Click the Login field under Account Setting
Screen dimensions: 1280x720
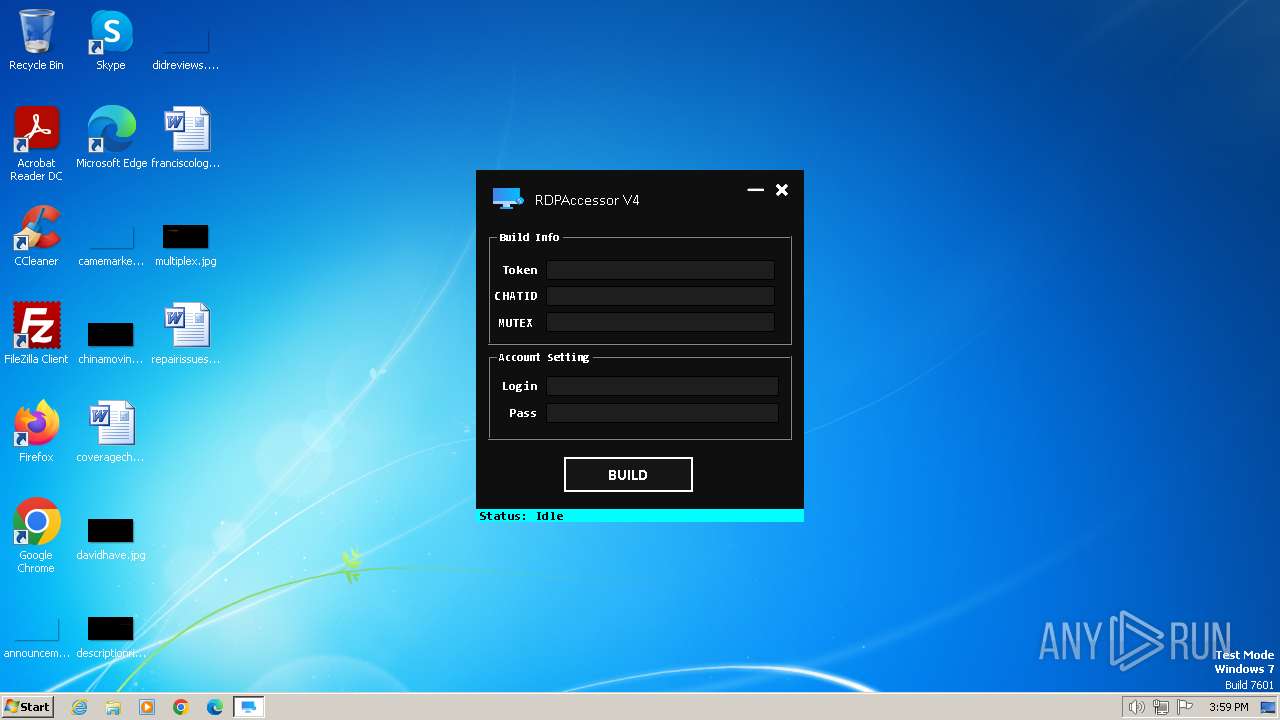(662, 386)
